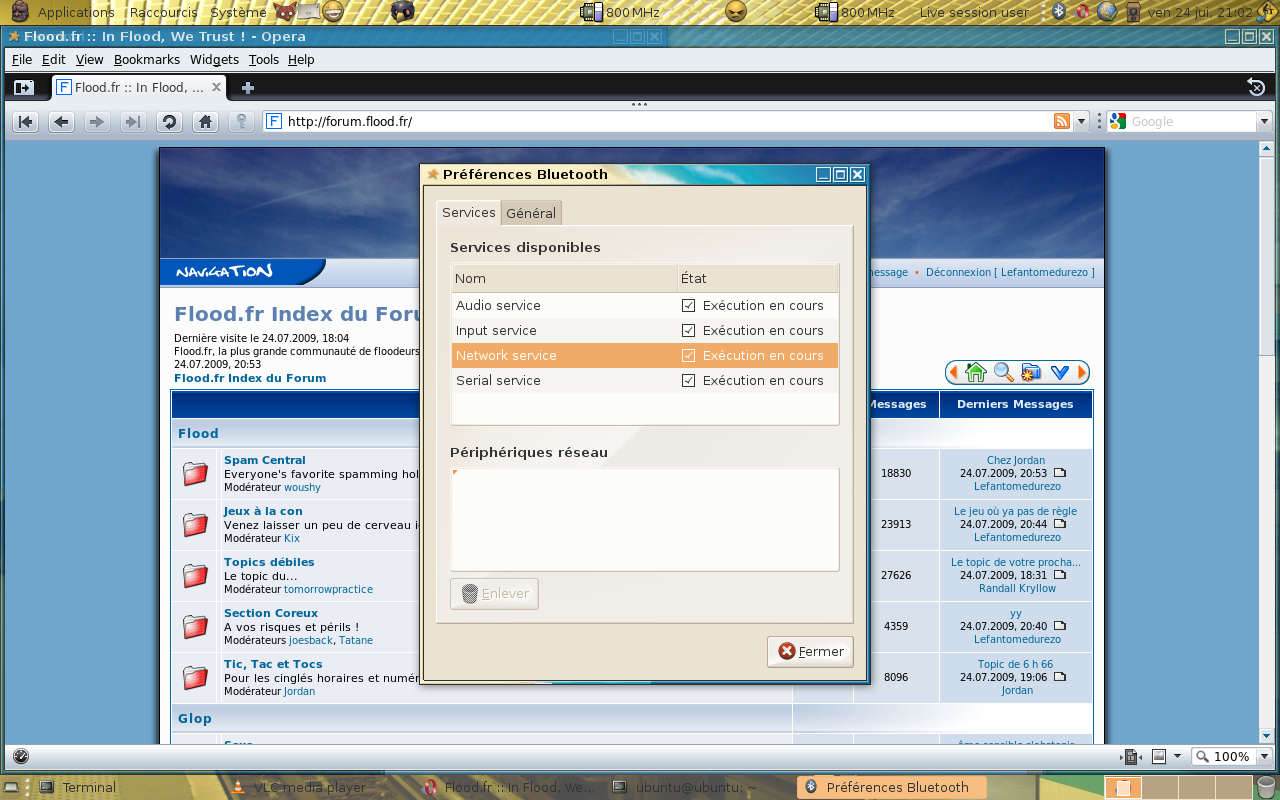Click the blue down chevron forum icon
The height and width of the screenshot is (800, 1280).
[1060, 372]
